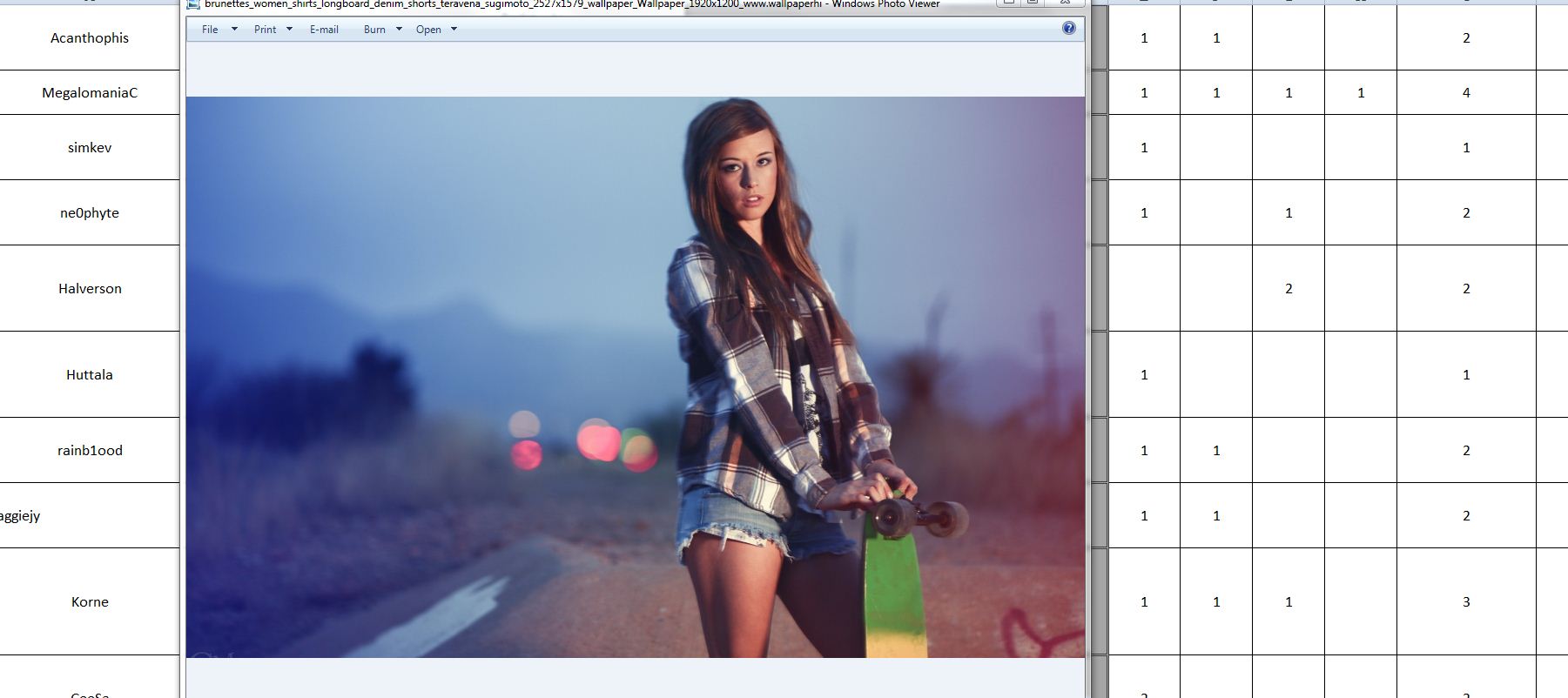Expand the Print dropdown arrow
Image resolution: width=1568 pixels, height=698 pixels.
[x=289, y=30]
